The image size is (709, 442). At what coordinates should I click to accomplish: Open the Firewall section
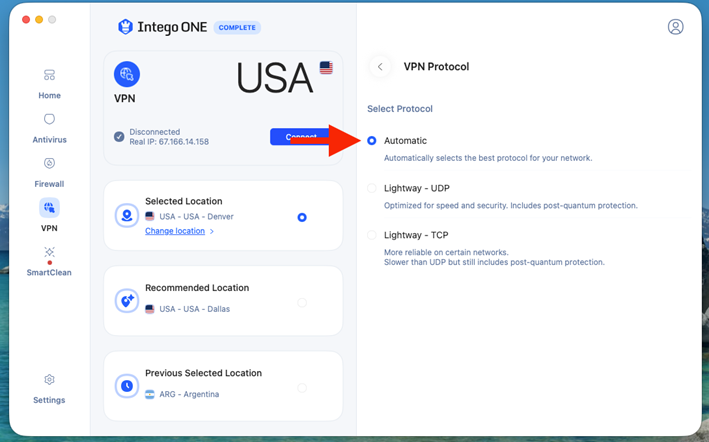(x=49, y=173)
